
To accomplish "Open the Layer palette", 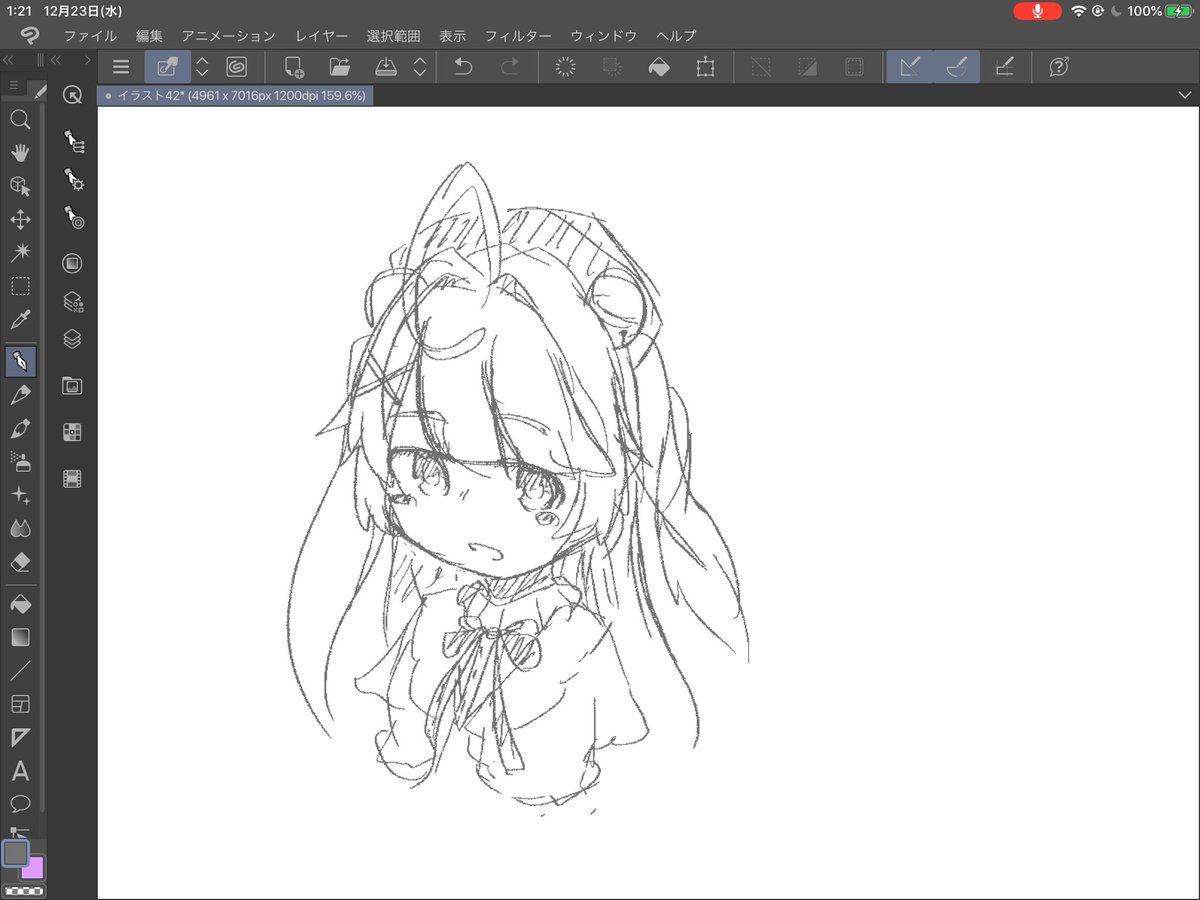I will pos(72,339).
